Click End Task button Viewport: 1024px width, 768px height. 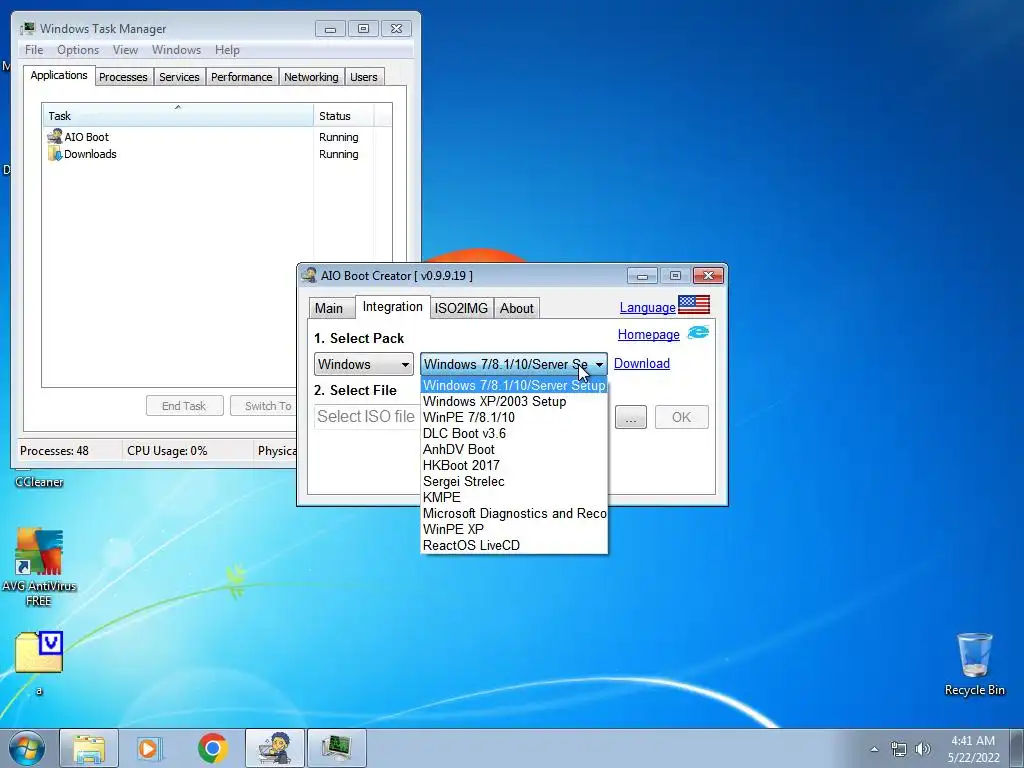click(184, 406)
